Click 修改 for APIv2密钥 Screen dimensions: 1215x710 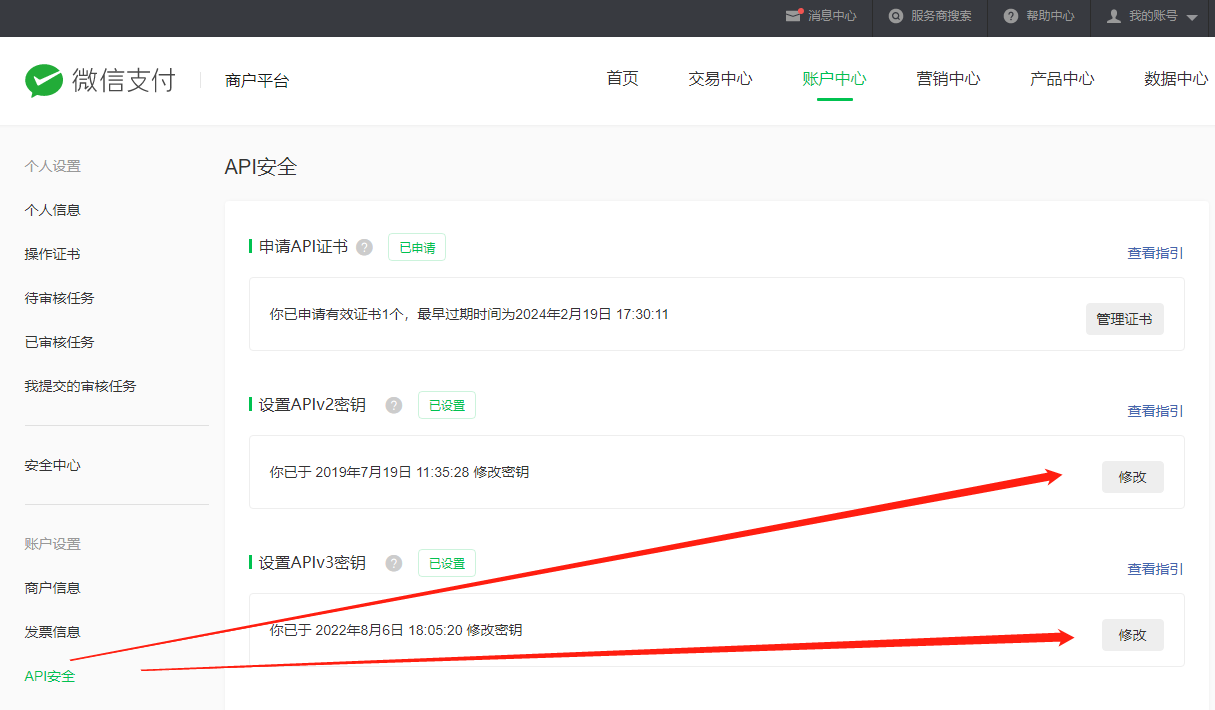pyautogui.click(x=1133, y=477)
